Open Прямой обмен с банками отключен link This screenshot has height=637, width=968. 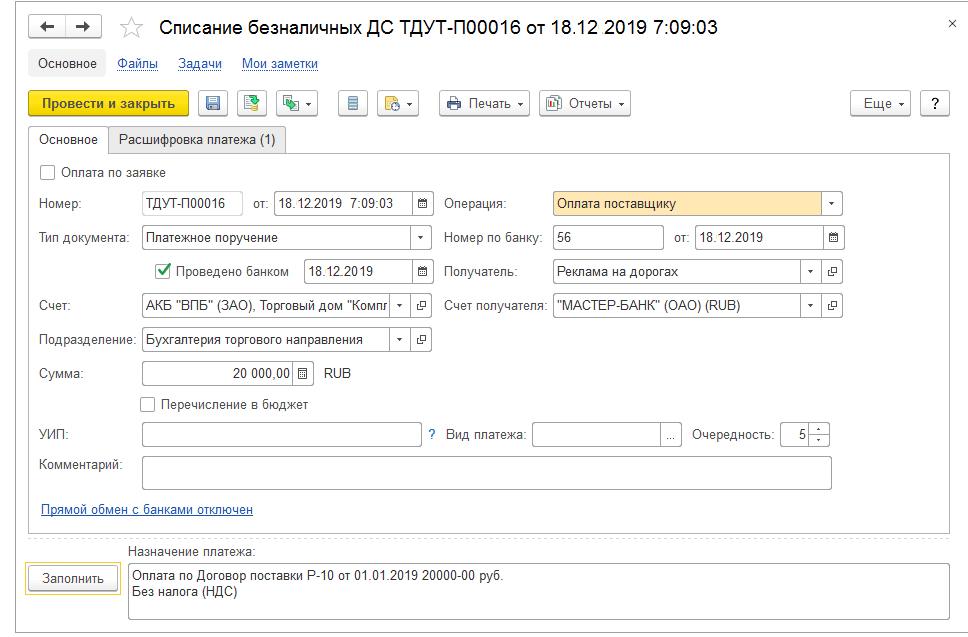[146, 509]
